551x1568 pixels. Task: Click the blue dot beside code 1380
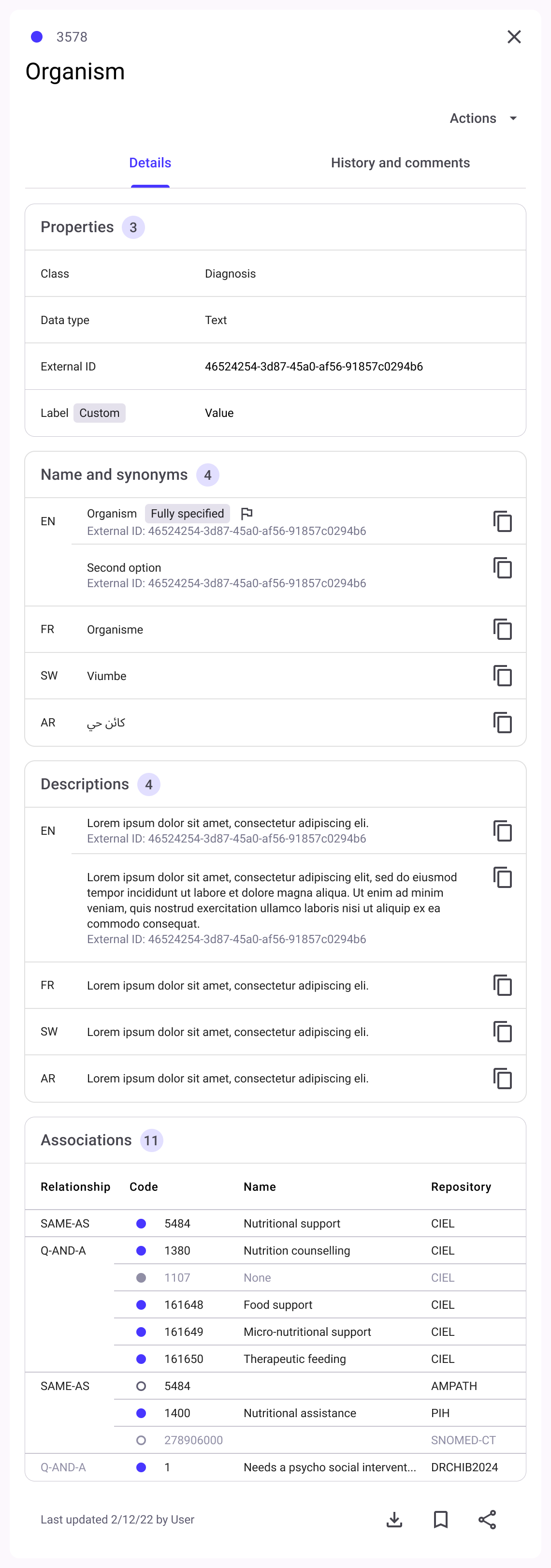(141, 1250)
